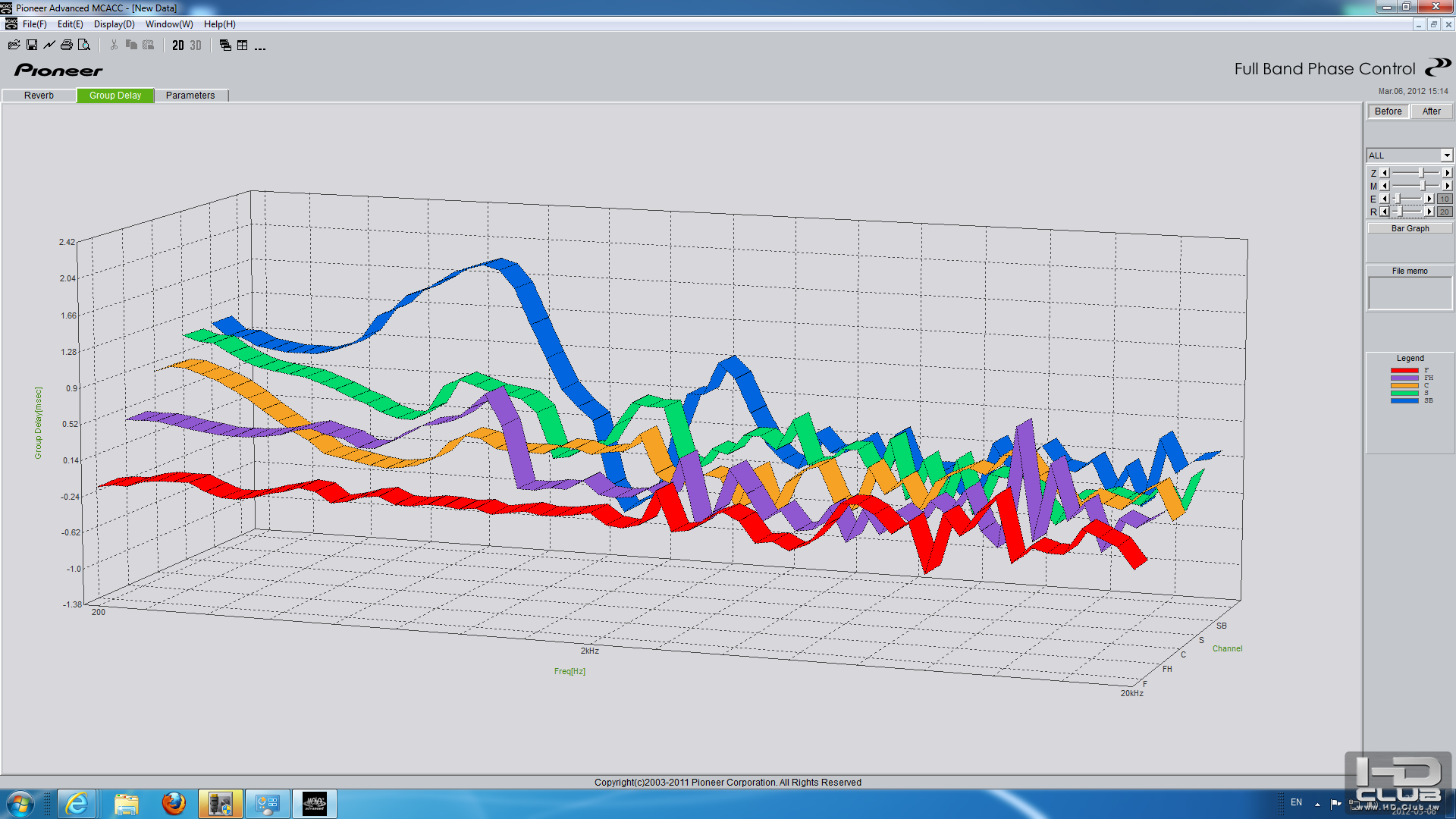Click the copy toolbar icon
Image resolution: width=1456 pixels, height=819 pixels.
131,45
